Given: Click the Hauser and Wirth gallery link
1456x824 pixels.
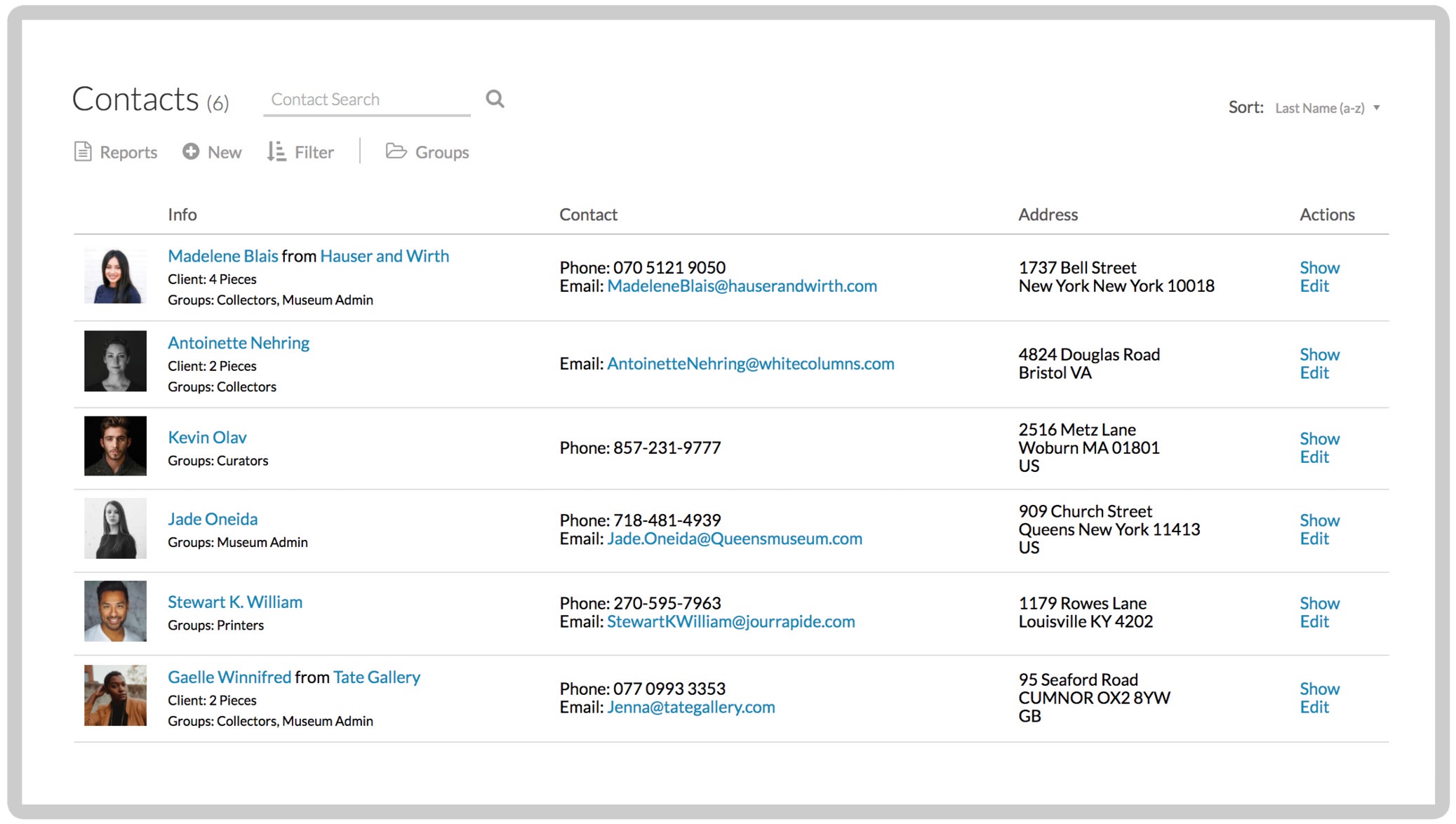Looking at the screenshot, I should (x=384, y=256).
